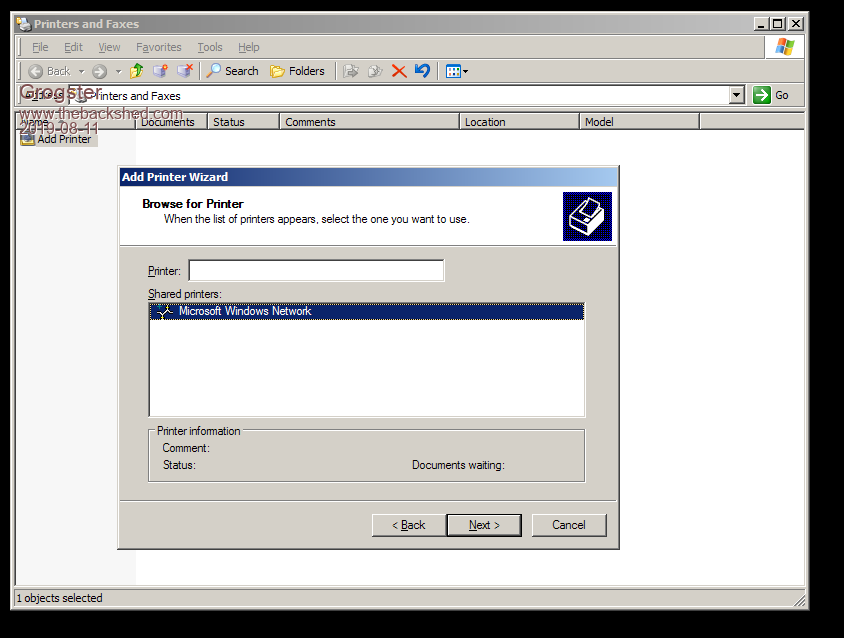Click the Go button by address bar

coord(772,95)
